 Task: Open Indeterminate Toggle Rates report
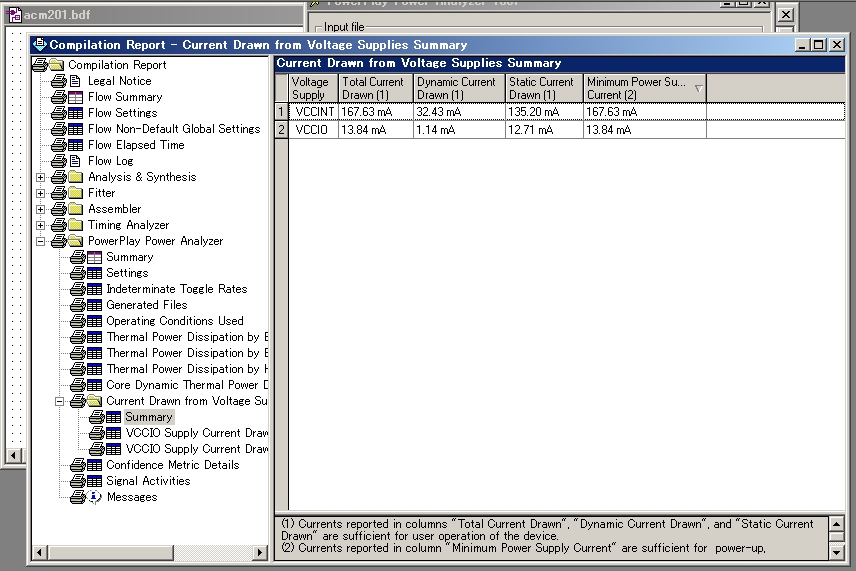176,289
